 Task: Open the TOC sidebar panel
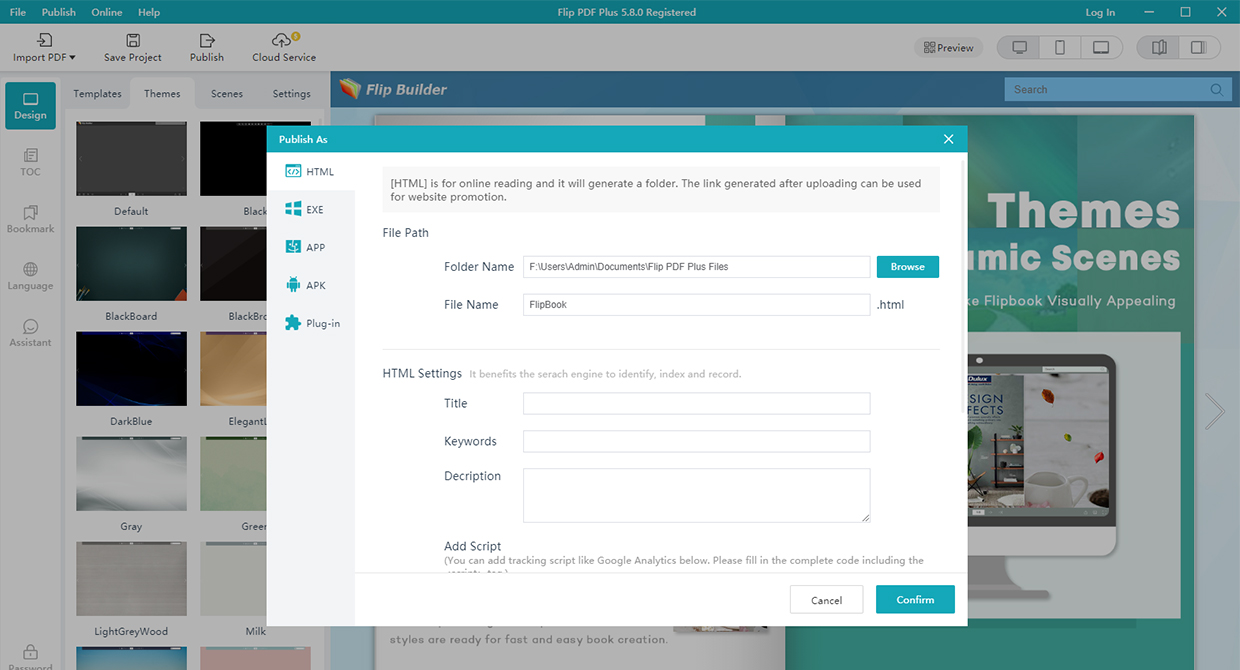(x=30, y=162)
